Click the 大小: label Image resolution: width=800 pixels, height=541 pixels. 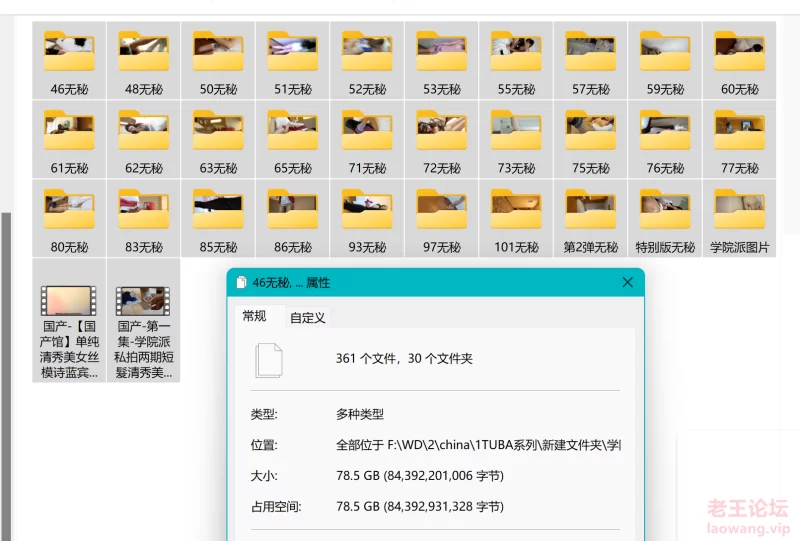click(x=264, y=476)
